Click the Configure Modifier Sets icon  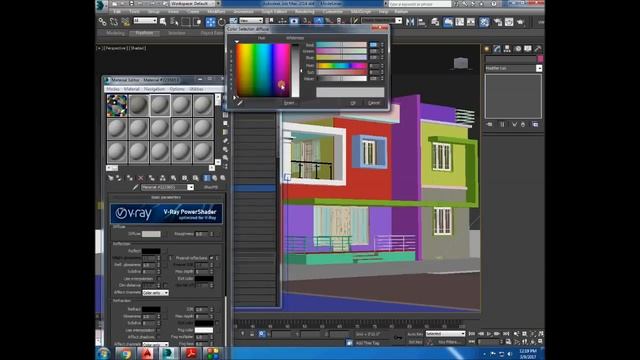pos(535,124)
